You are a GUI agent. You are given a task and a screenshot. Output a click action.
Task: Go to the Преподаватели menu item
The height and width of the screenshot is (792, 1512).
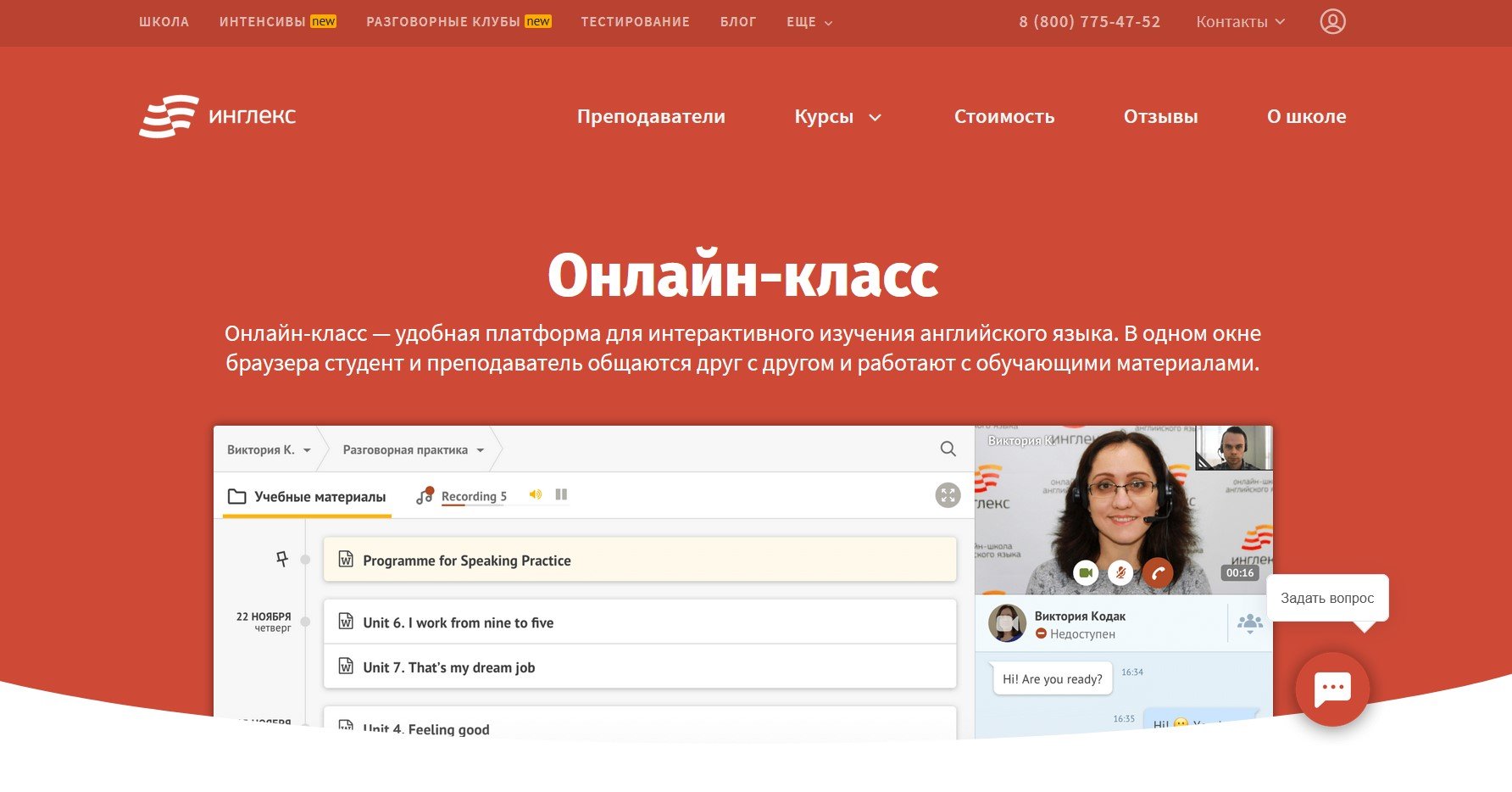click(x=651, y=117)
